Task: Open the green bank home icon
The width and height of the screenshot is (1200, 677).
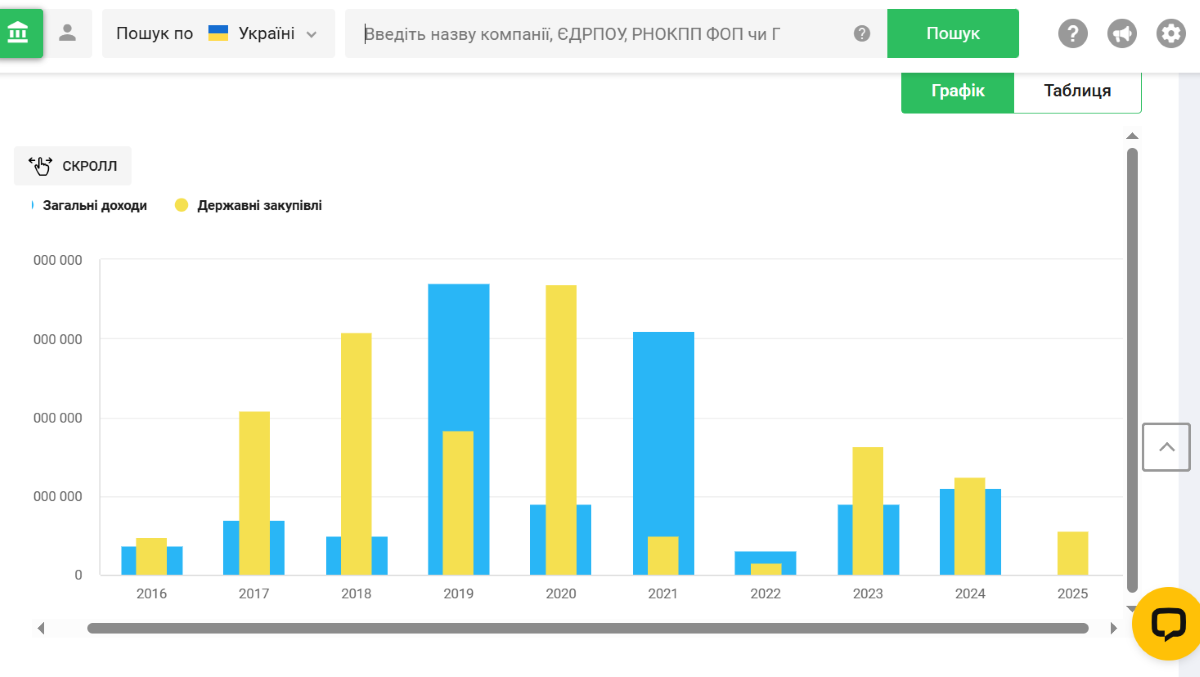Action: (x=20, y=33)
